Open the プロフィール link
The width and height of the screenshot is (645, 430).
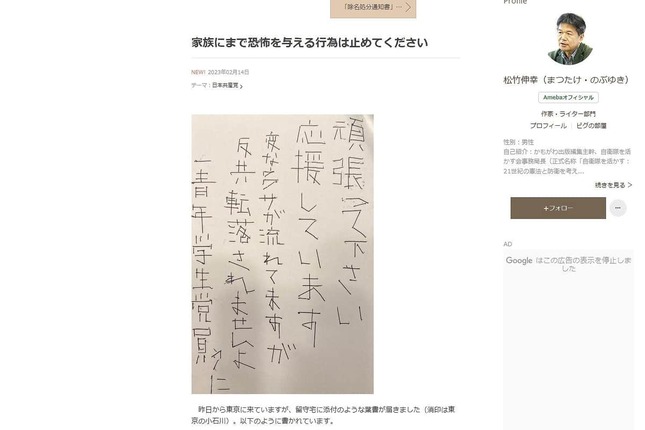tap(548, 126)
